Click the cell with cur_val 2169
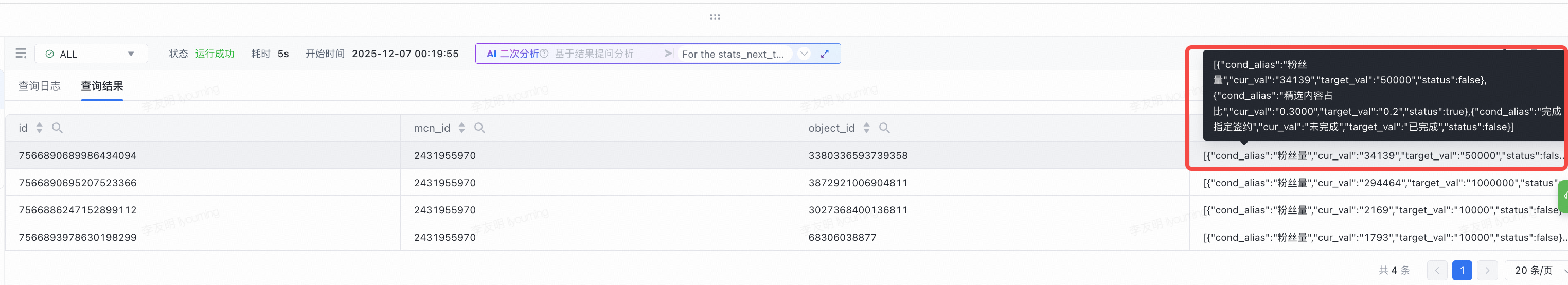This screenshot has width=1568, height=285. pyautogui.click(x=1379, y=210)
